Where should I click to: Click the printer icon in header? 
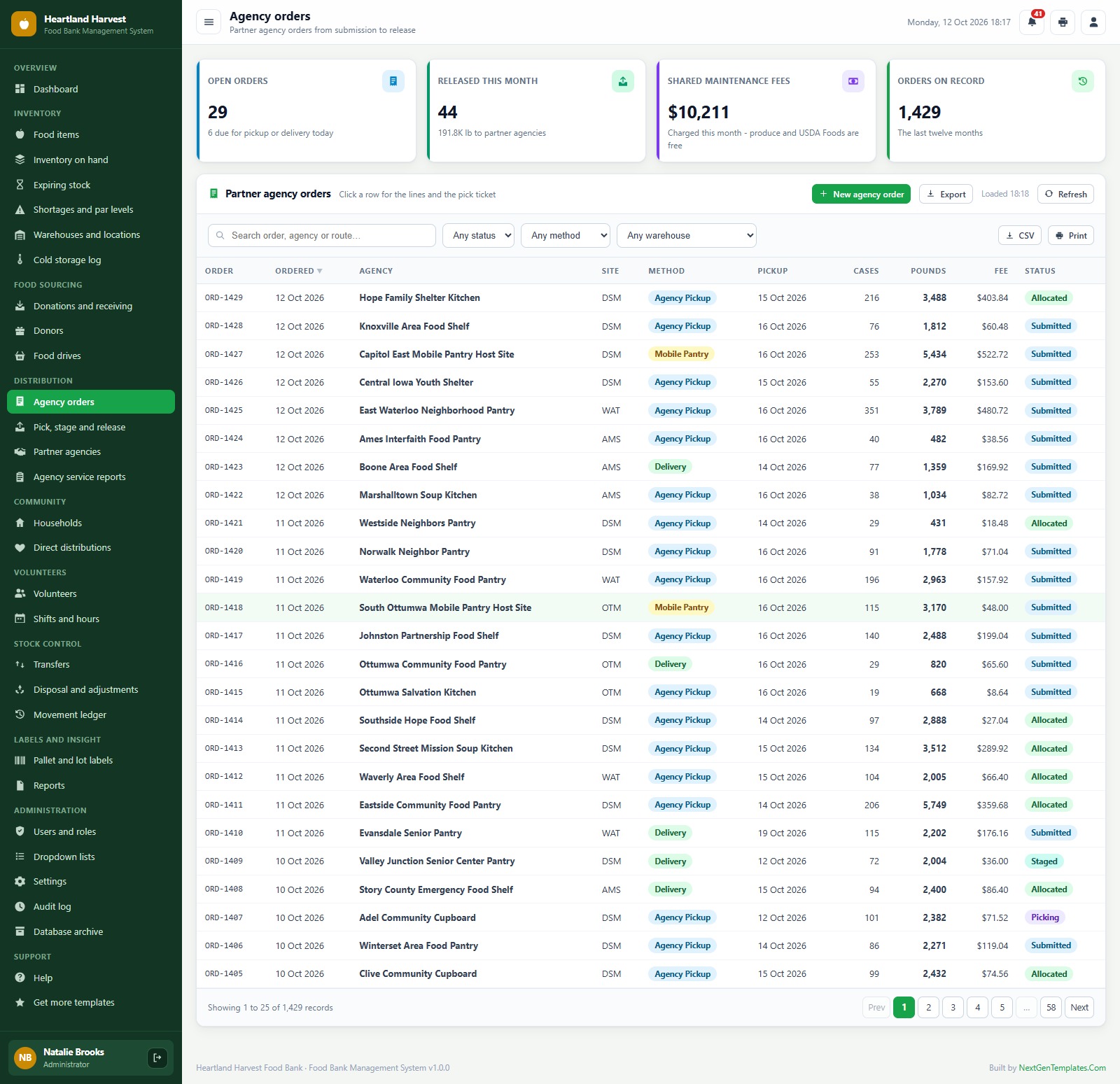tap(1063, 22)
